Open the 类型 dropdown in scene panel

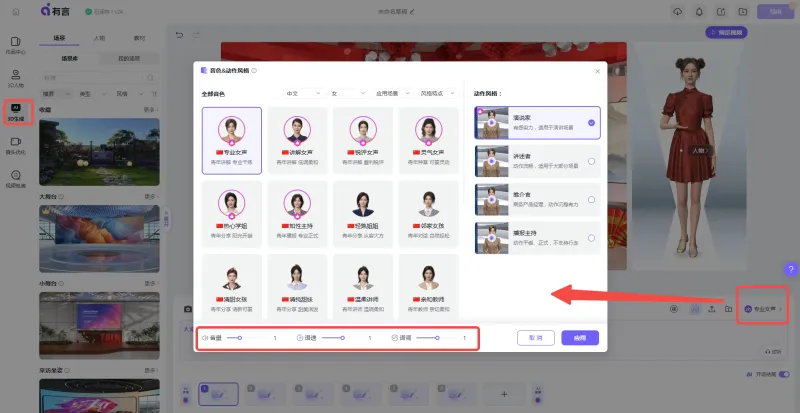pyautogui.click(x=93, y=94)
